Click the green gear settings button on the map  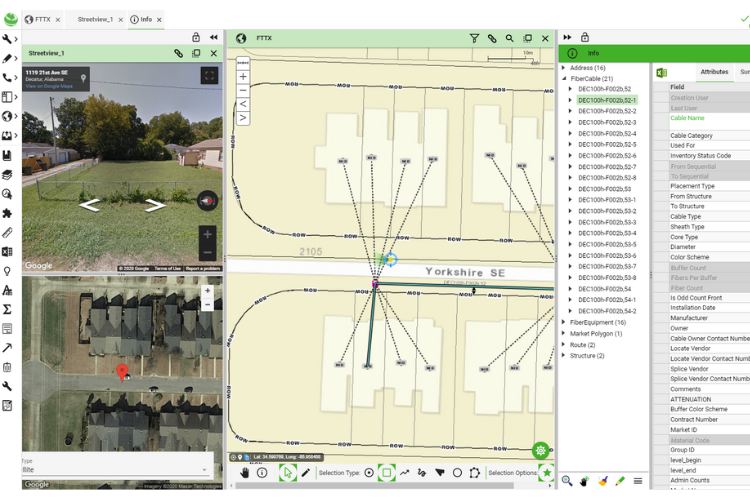coord(540,450)
